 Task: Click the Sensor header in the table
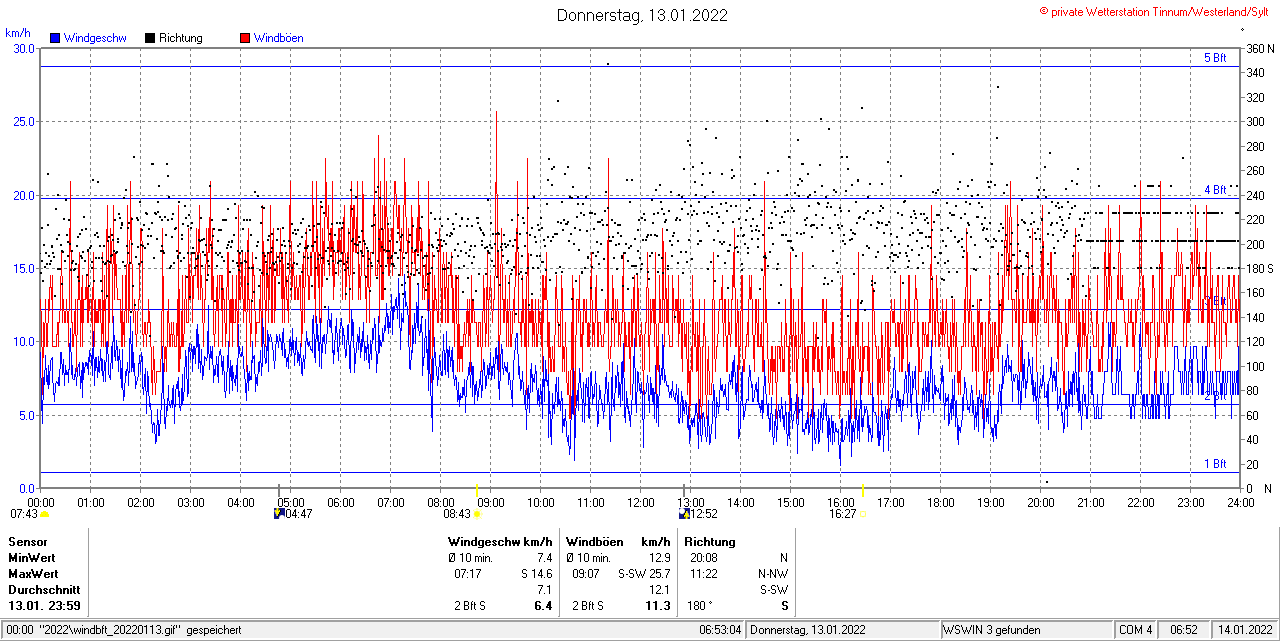[x=27, y=541]
